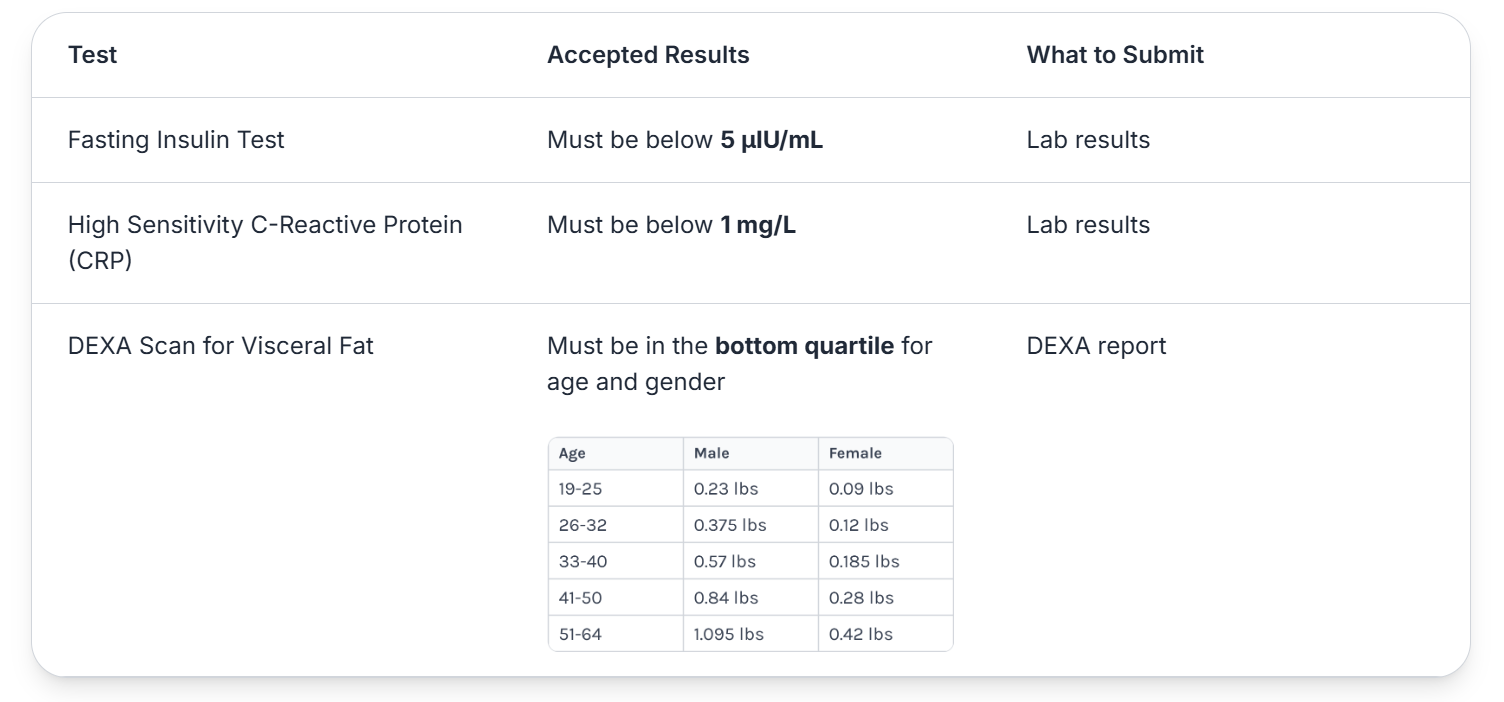Click the 1 mg/L threshold text
The width and height of the screenshot is (1504, 702).
point(757,225)
